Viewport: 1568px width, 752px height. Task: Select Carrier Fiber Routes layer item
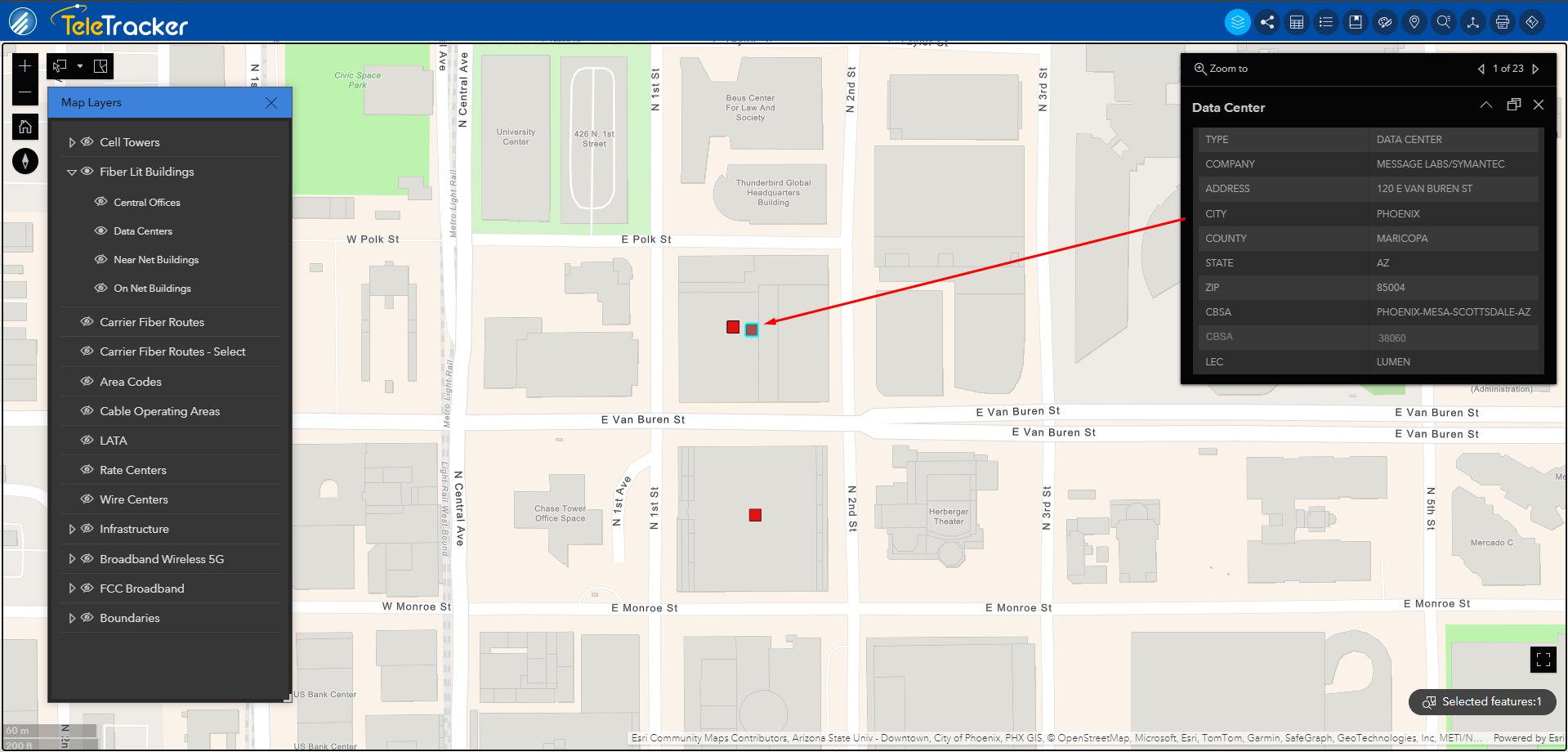(152, 322)
